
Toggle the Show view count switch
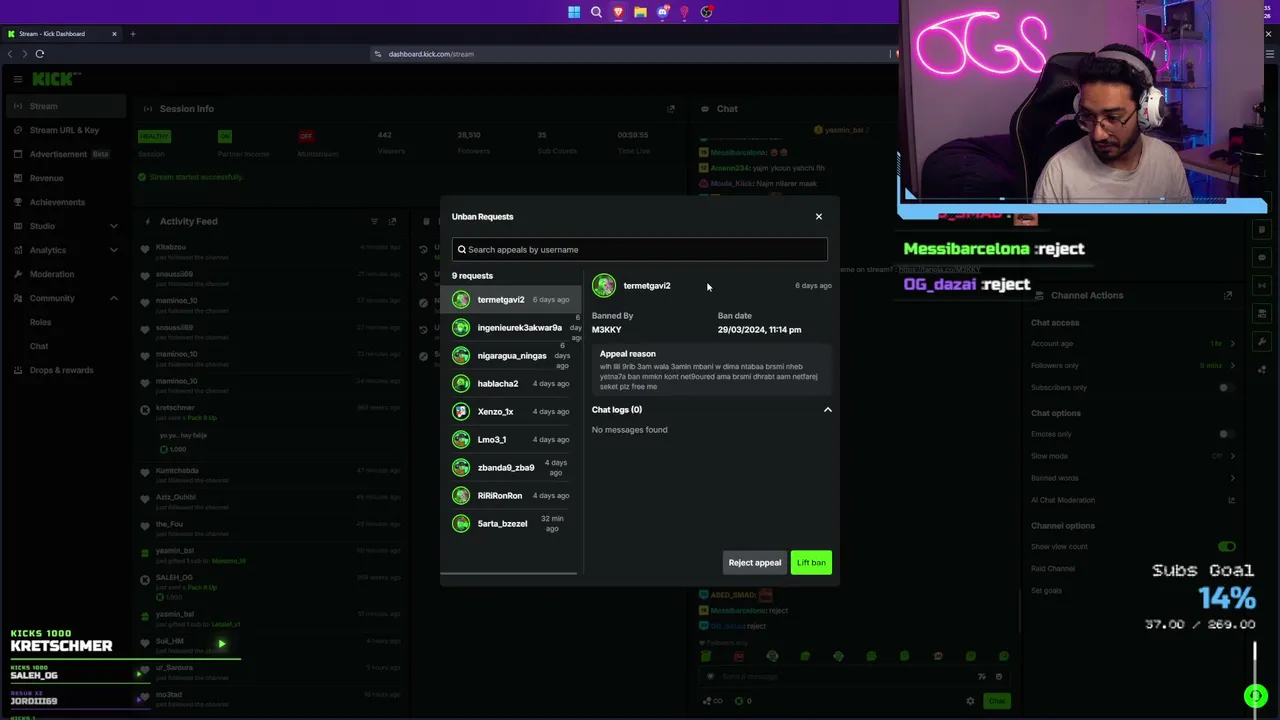point(1227,547)
